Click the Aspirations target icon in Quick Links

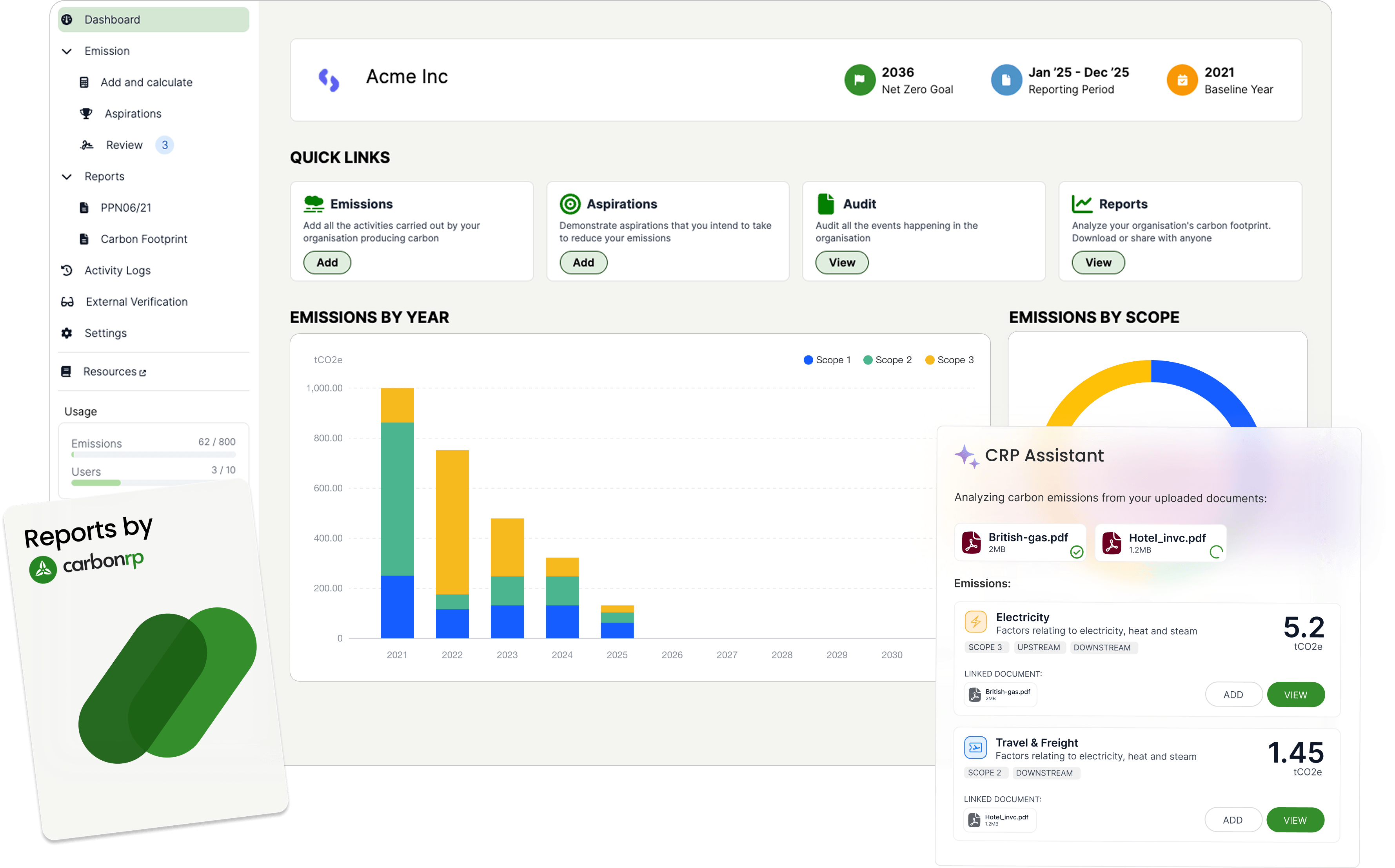570,204
